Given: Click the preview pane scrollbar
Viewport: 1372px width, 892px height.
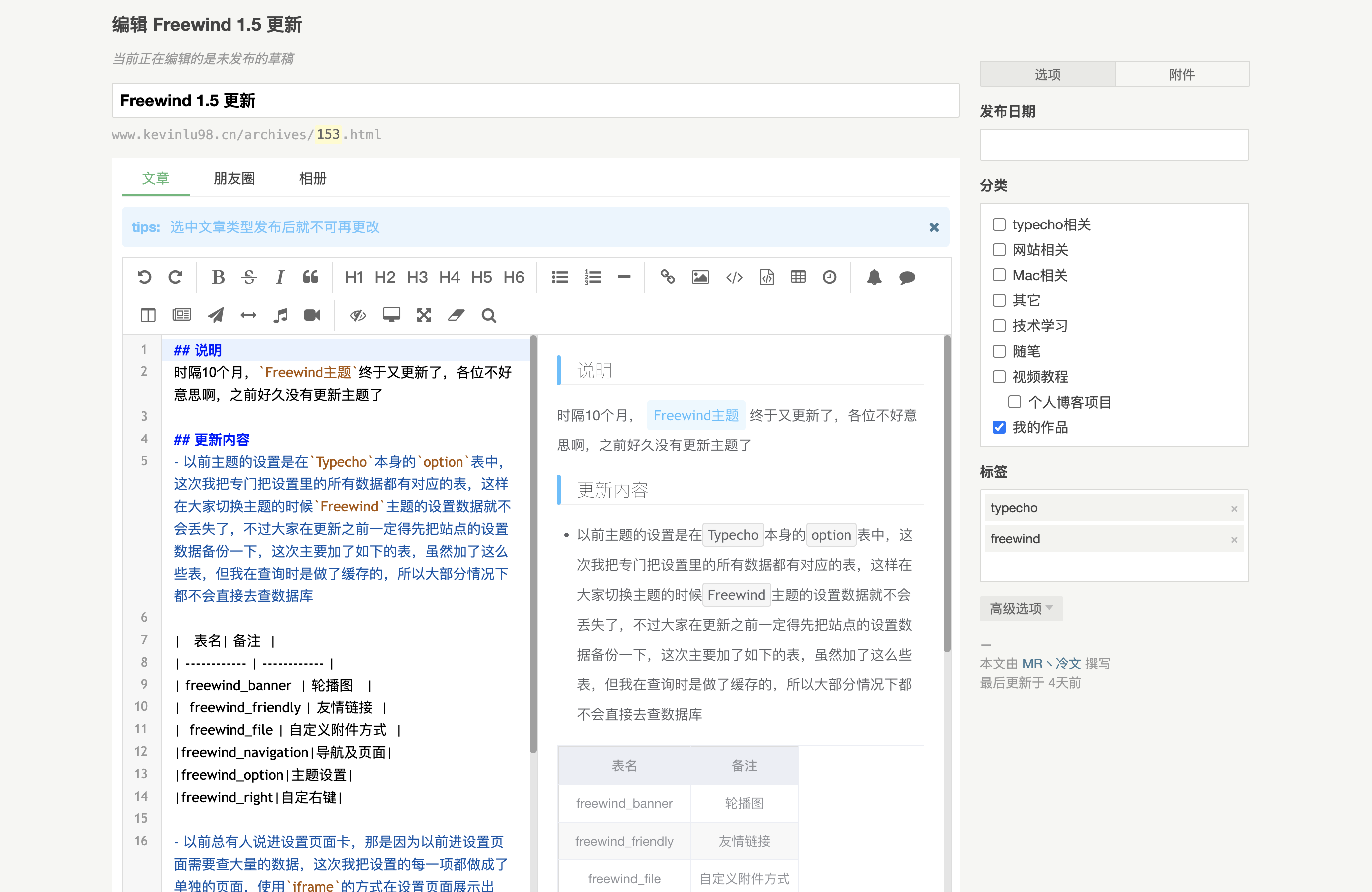Looking at the screenshot, I should click(946, 493).
